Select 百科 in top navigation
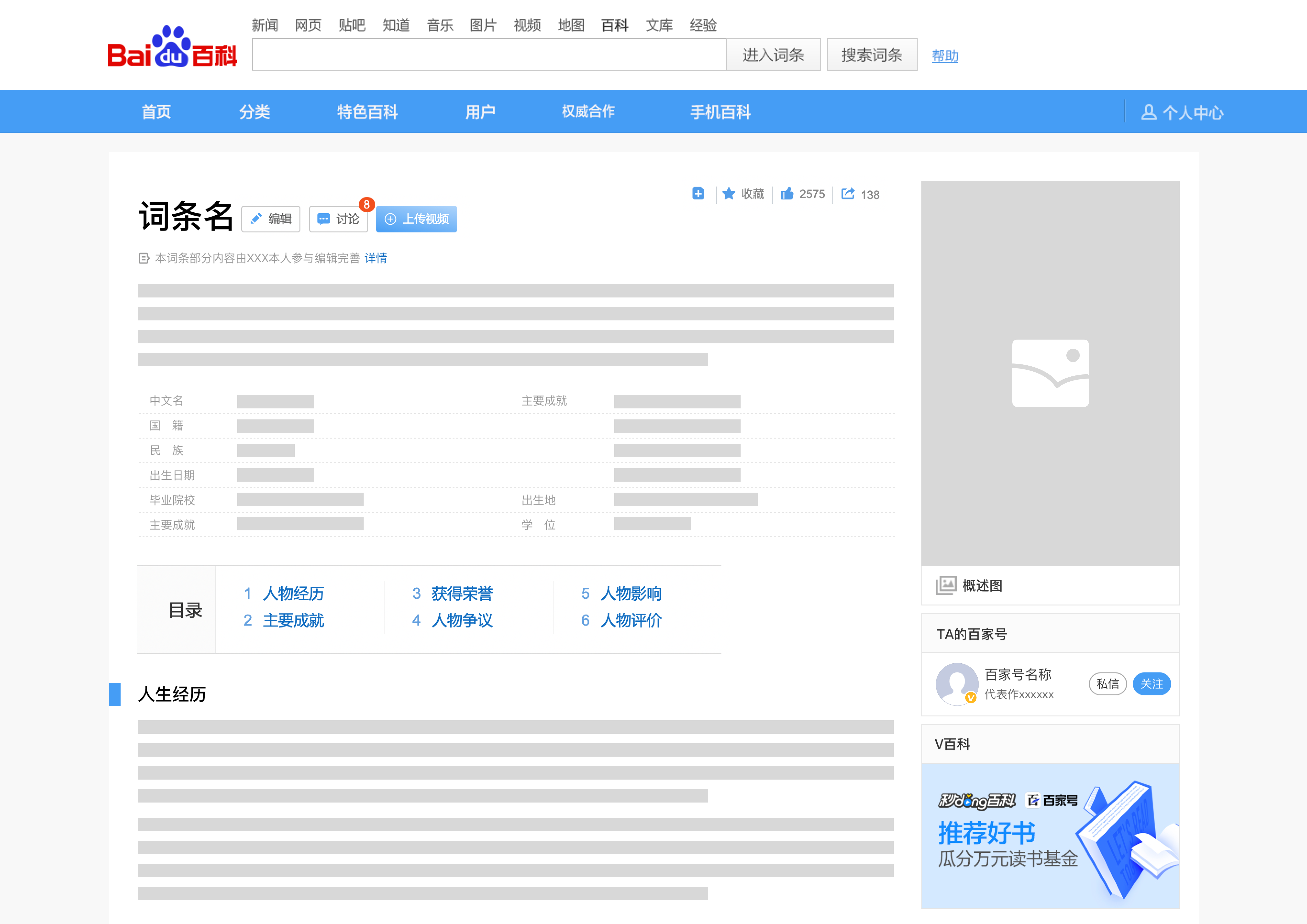The height and width of the screenshot is (924, 1307). tap(614, 25)
